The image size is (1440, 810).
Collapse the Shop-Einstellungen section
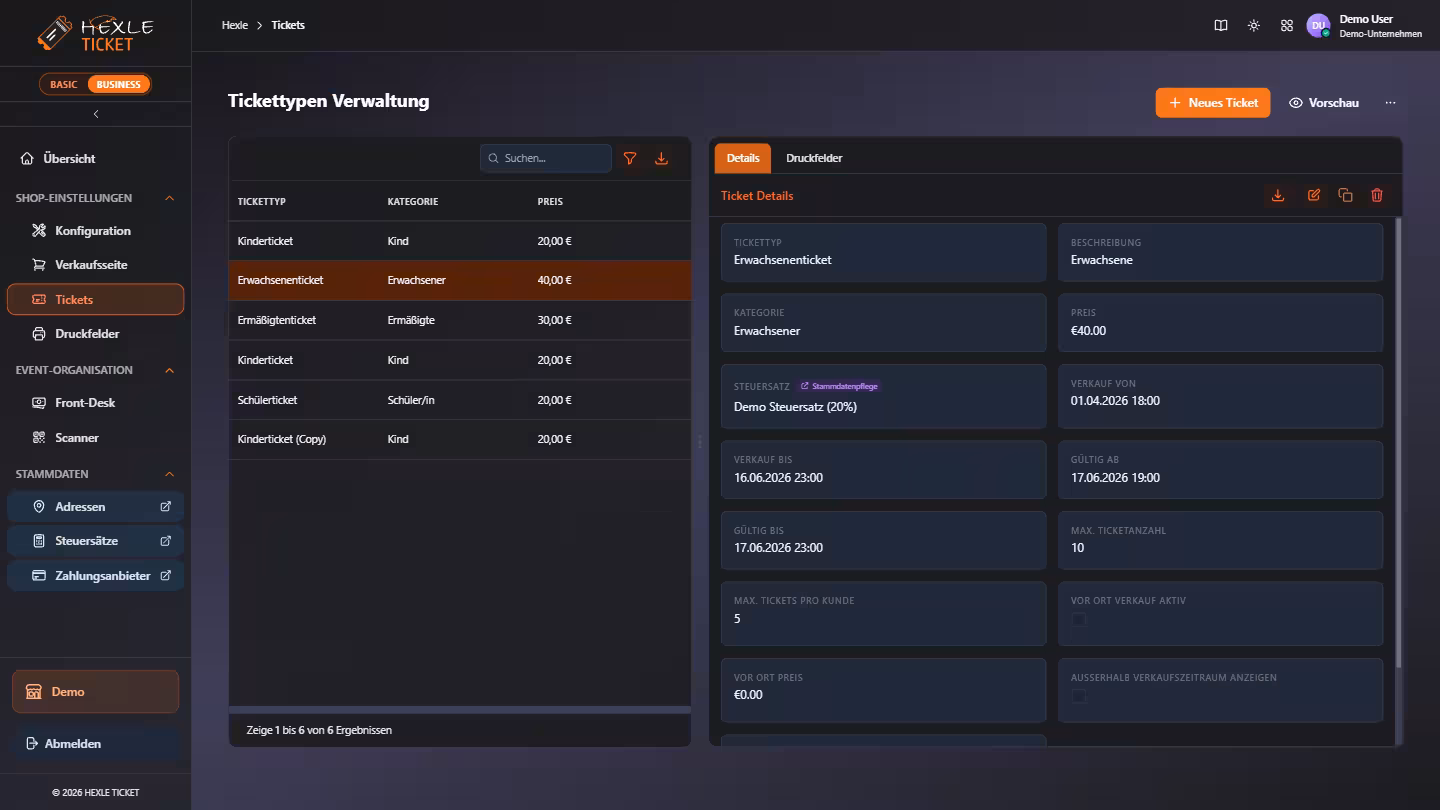coord(169,198)
